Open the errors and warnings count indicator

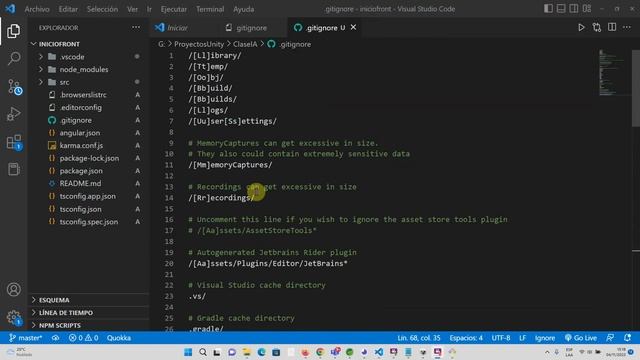click(83, 338)
